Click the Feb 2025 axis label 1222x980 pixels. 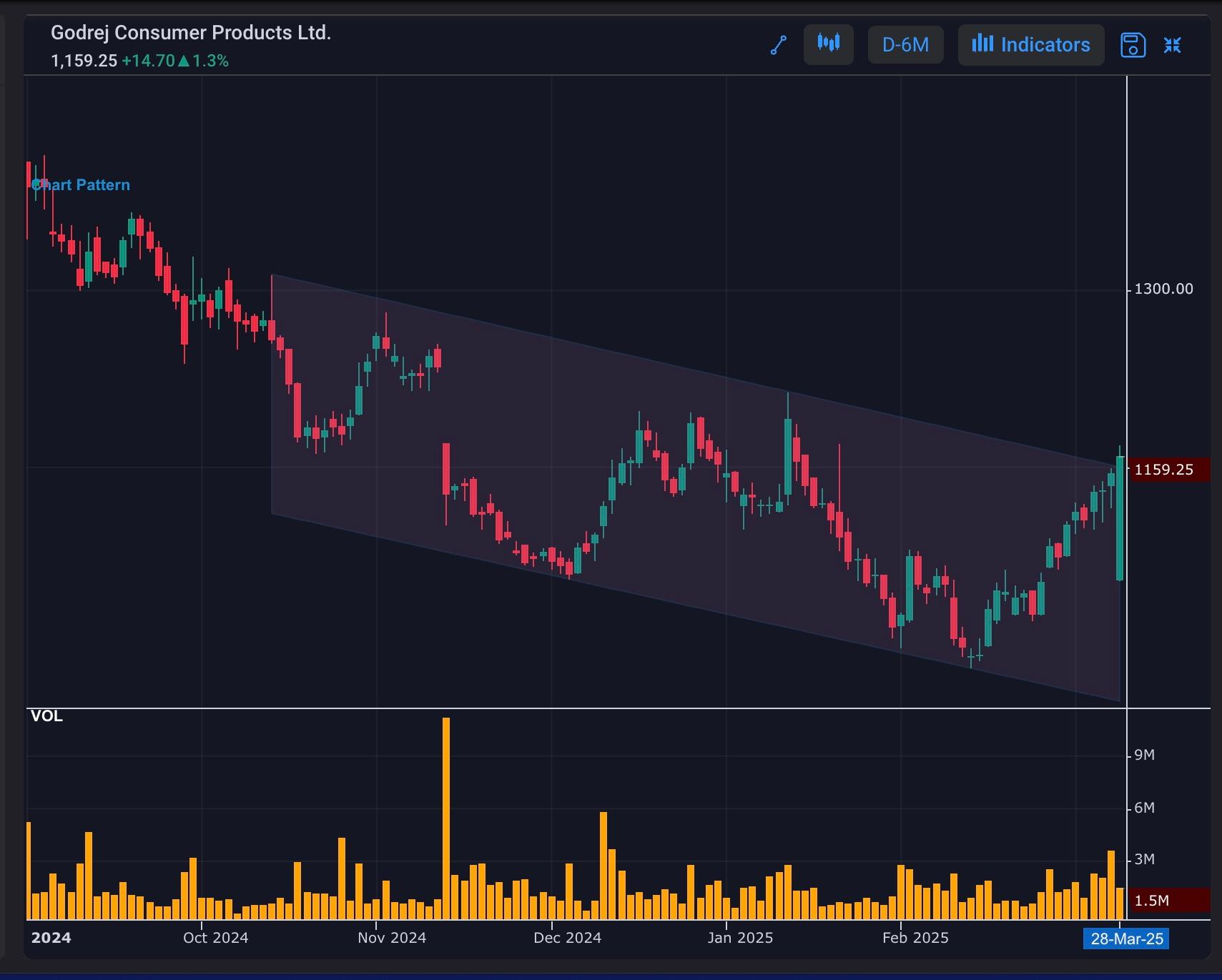pos(915,938)
